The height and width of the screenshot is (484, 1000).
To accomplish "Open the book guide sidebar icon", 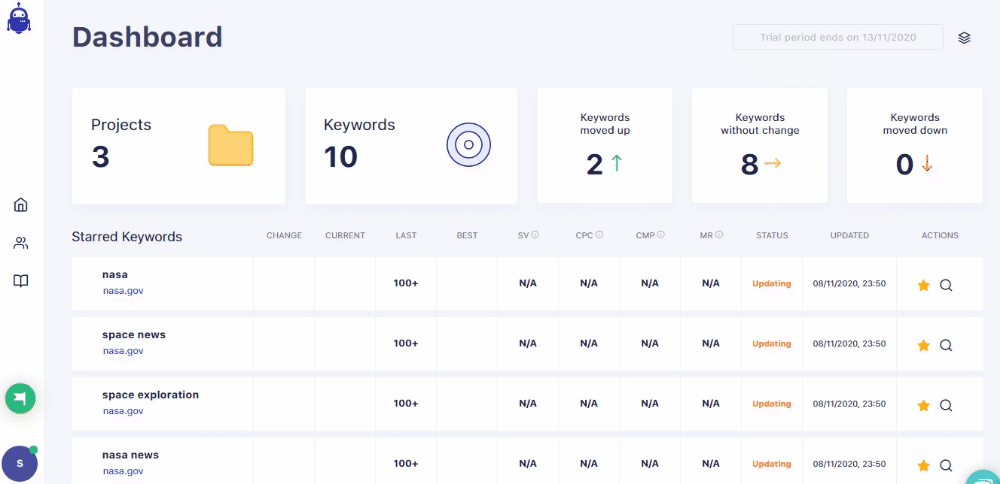I will (21, 281).
